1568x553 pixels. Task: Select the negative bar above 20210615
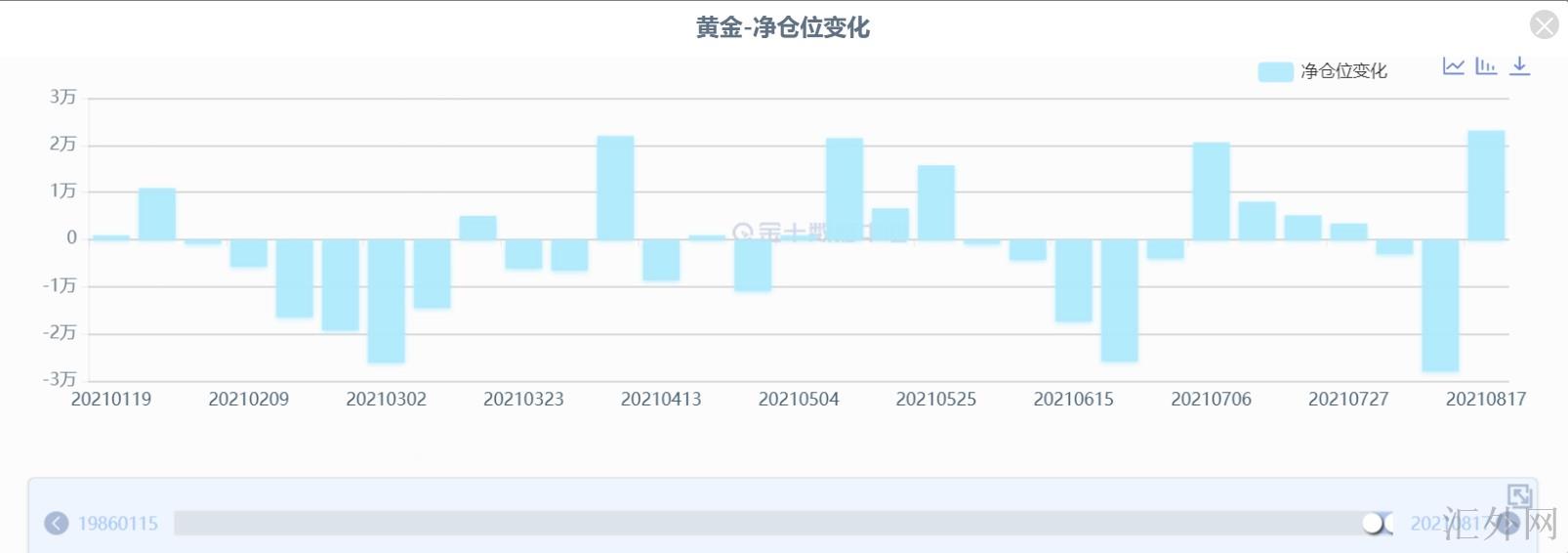tap(1074, 280)
